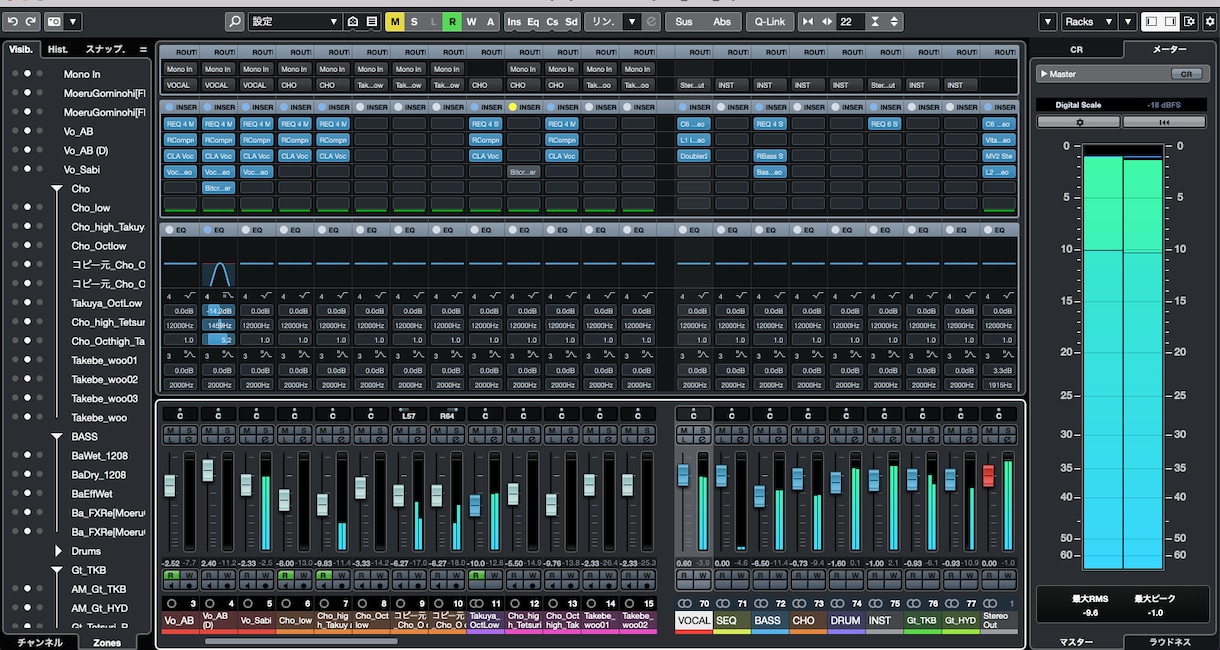Switch to the Hist. tab
This screenshot has width=1220, height=650.
point(58,49)
